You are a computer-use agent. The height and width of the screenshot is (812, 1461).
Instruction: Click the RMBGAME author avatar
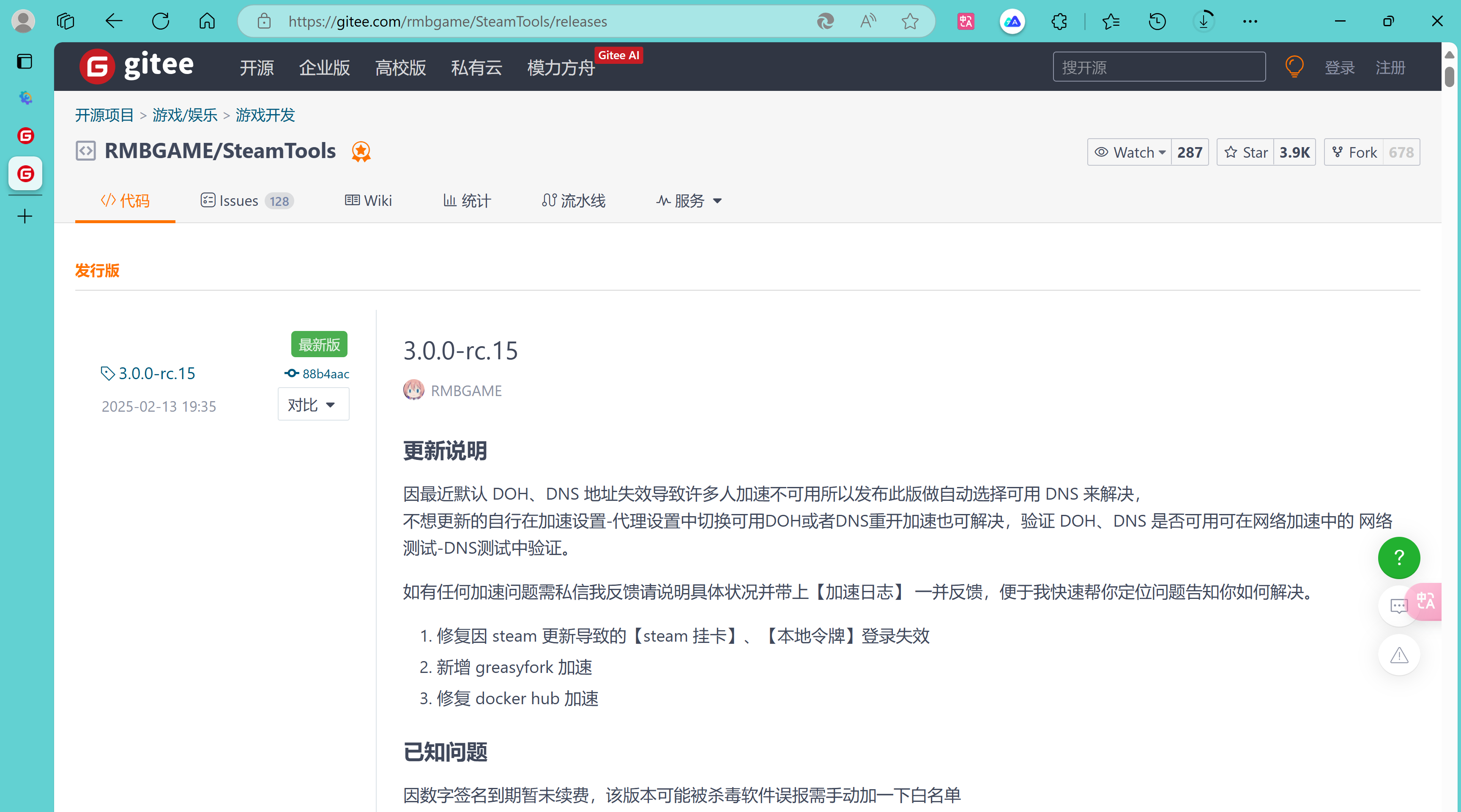coord(413,390)
